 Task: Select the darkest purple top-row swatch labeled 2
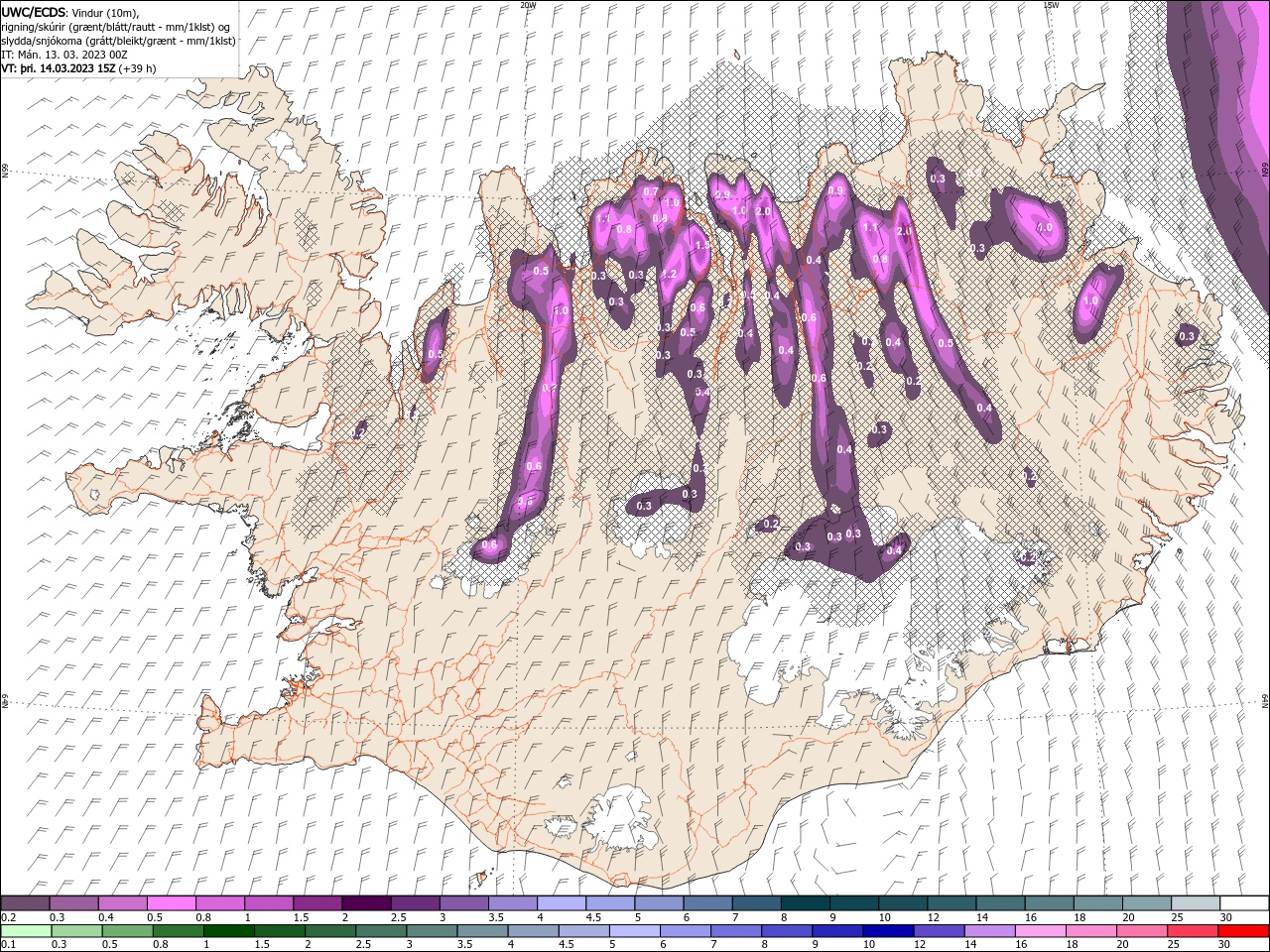366,903
